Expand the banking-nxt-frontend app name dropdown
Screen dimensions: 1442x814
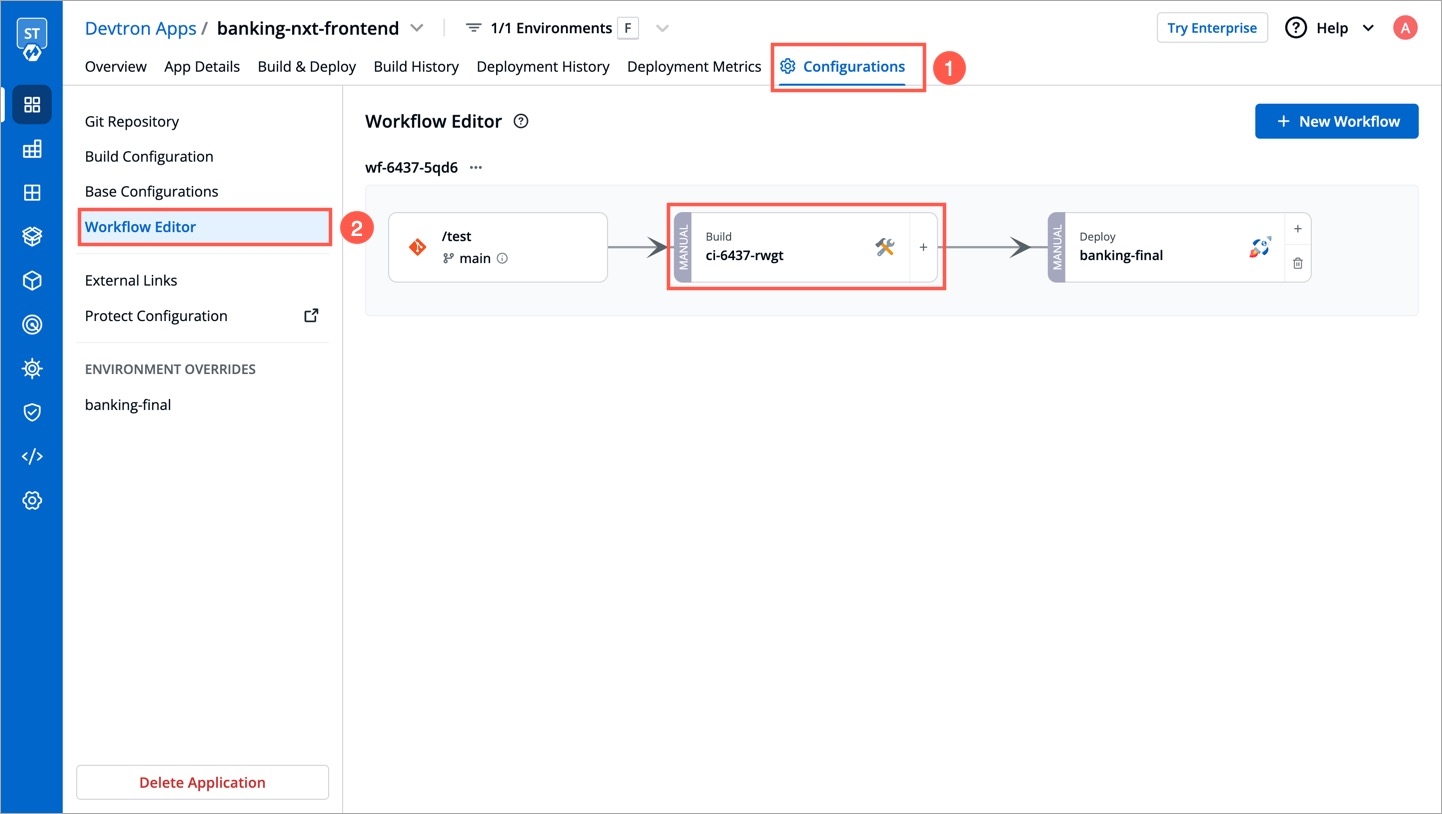coord(417,28)
